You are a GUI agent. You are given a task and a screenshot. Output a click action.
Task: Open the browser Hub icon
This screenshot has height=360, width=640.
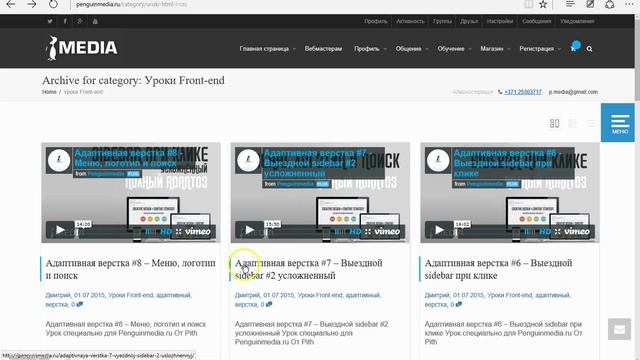(x=570, y=4)
